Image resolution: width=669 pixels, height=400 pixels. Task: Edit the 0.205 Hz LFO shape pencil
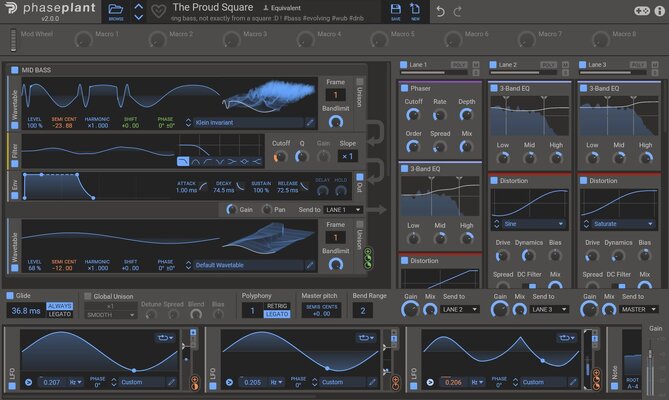(x=372, y=382)
